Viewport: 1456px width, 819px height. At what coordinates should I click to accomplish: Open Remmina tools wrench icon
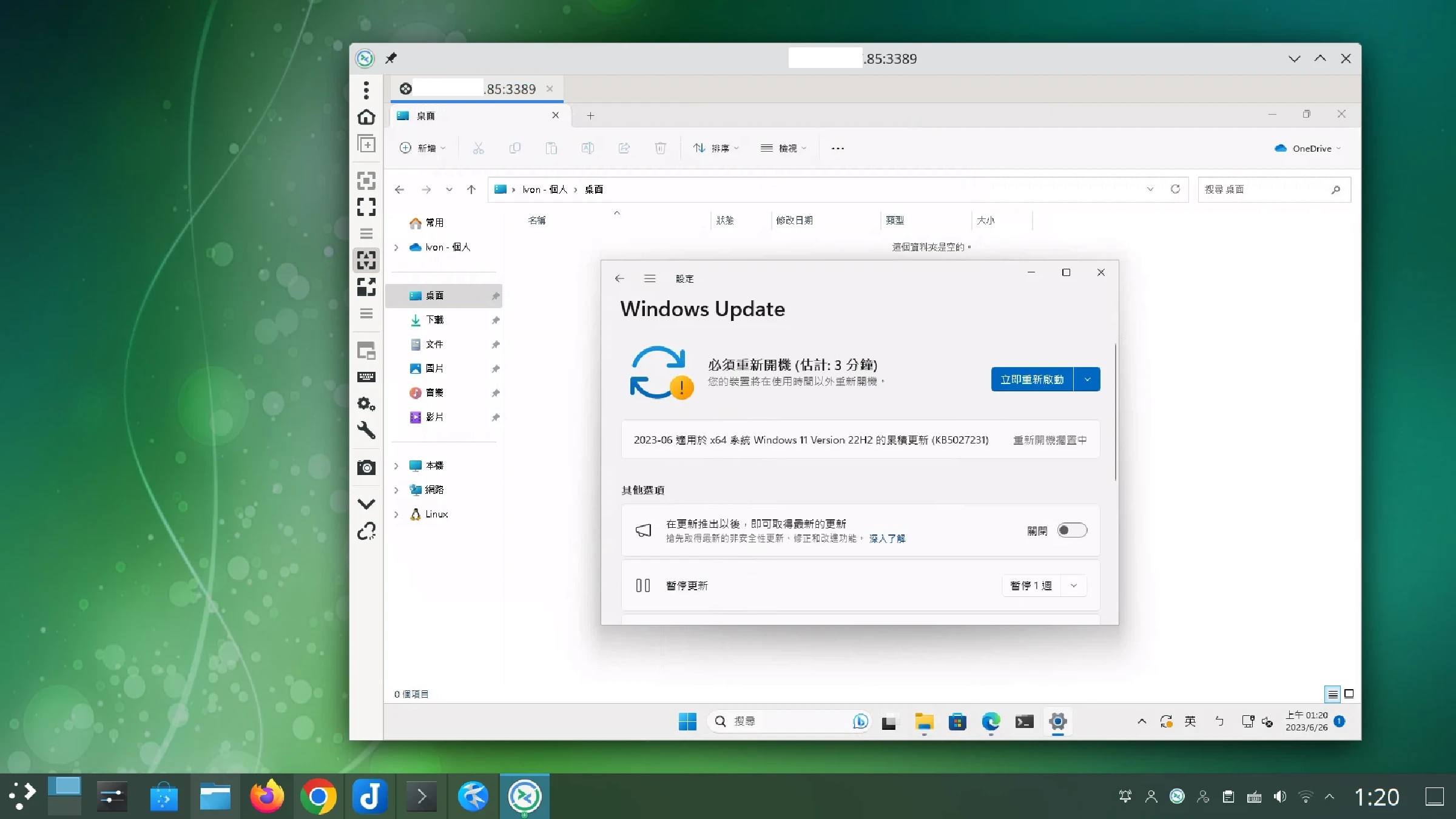[x=366, y=430]
